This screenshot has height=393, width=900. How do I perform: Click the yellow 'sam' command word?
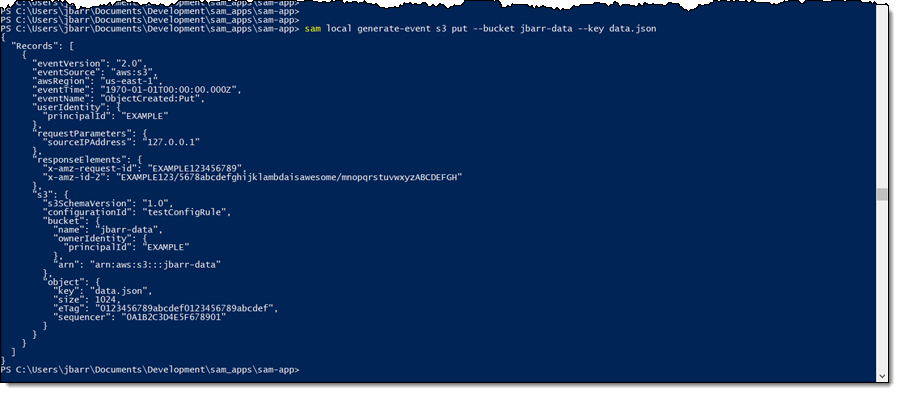(313, 28)
